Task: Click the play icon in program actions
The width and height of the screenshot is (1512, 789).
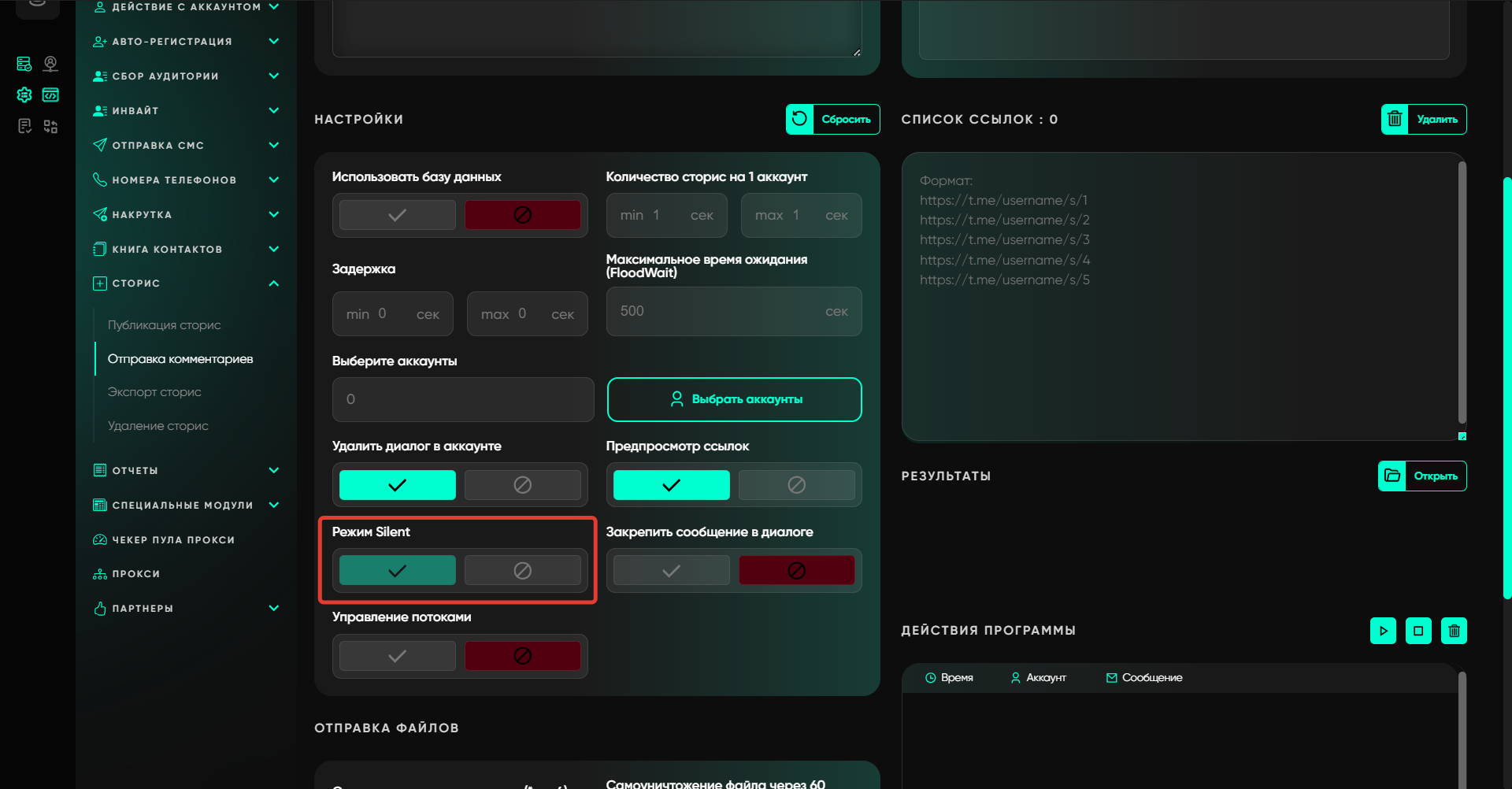Action: click(x=1383, y=631)
